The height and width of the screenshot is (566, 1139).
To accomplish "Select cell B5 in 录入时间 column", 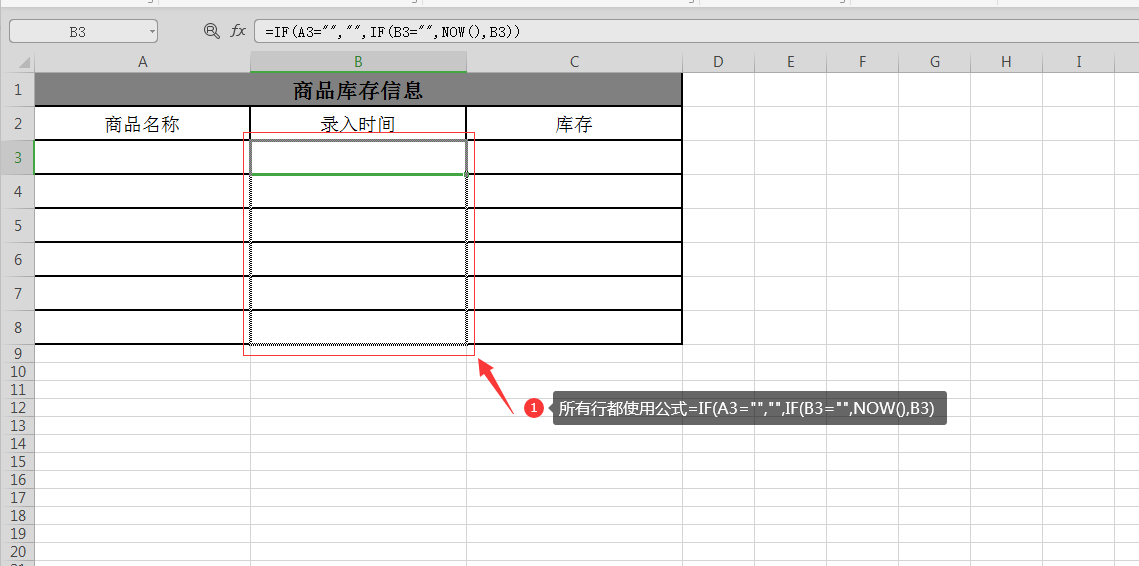I will pos(358,225).
